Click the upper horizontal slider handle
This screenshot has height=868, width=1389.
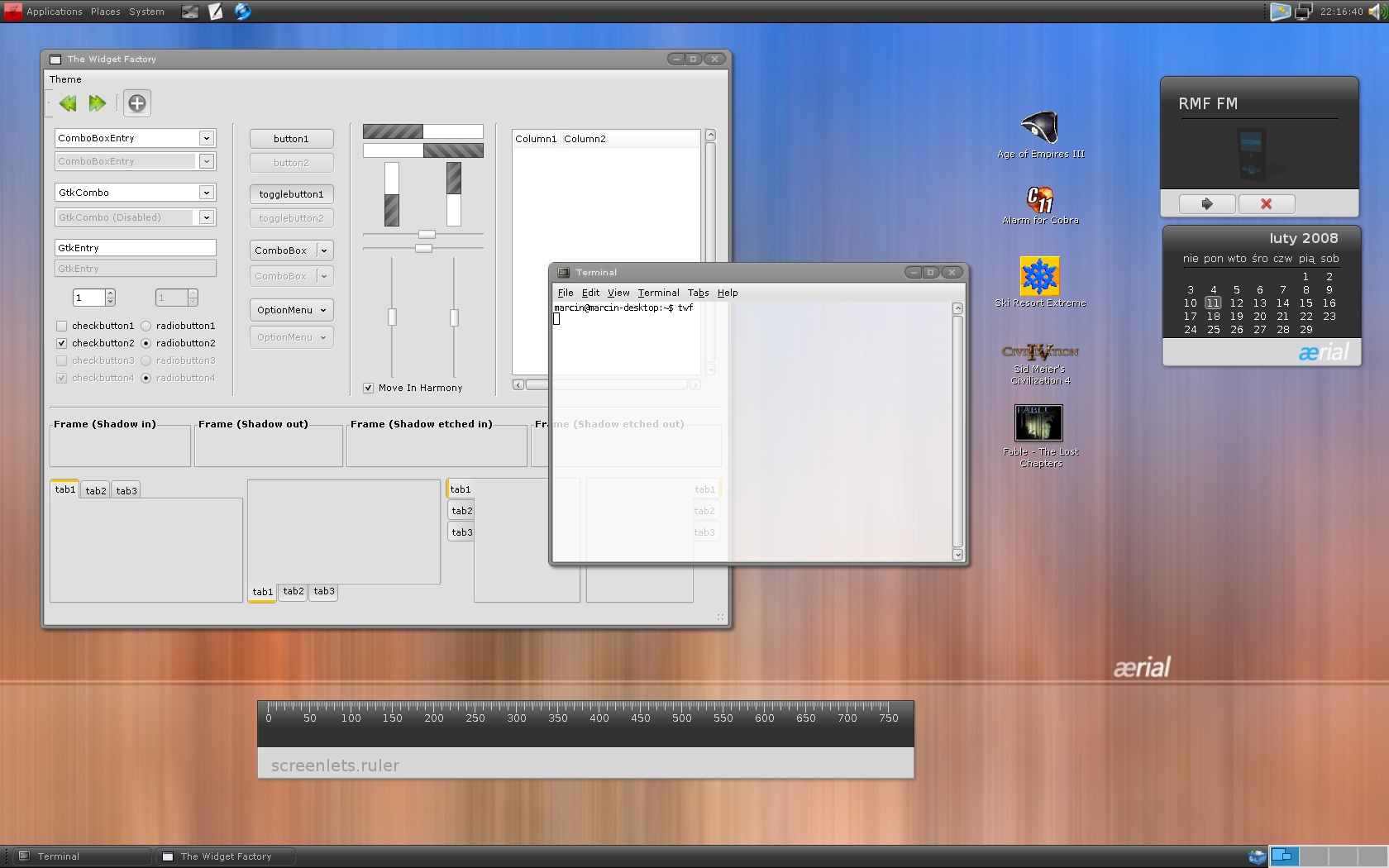click(x=427, y=235)
